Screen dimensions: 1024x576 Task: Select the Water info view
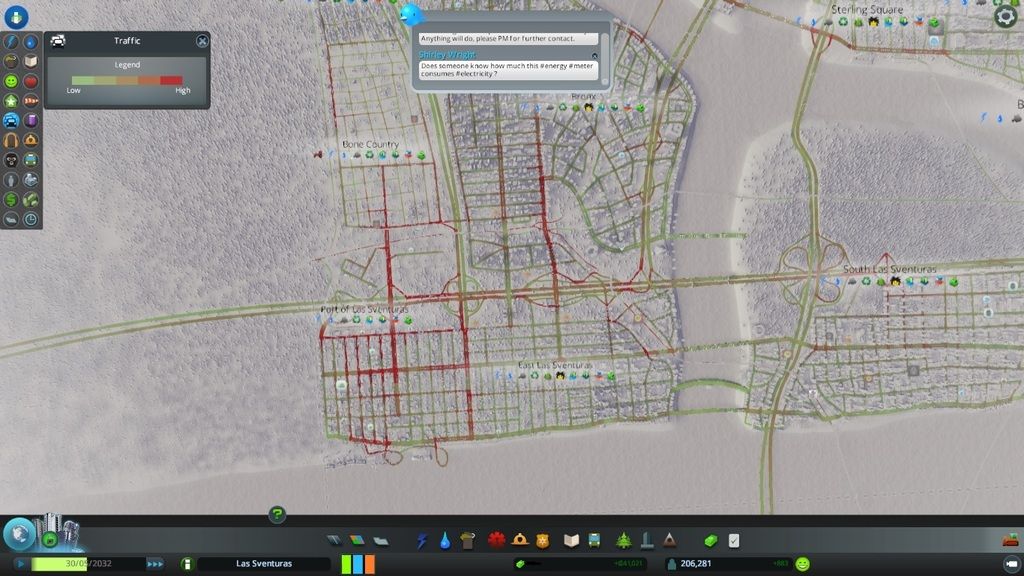click(x=31, y=42)
